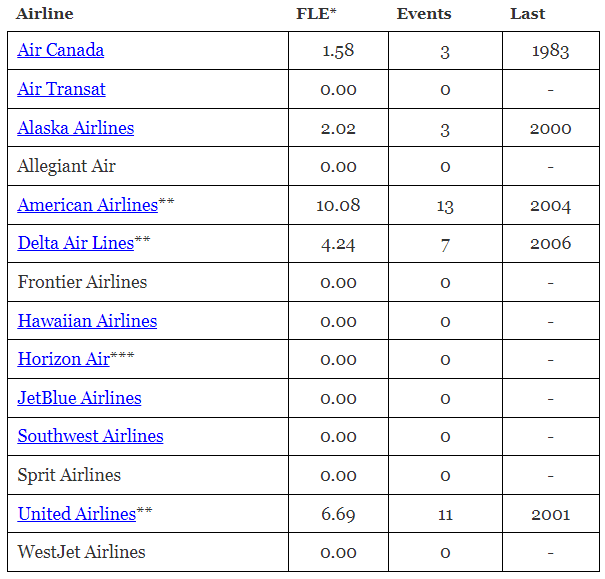Image resolution: width=605 pixels, height=579 pixels.
Task: Open the Horizon Air link
Action: [x=64, y=359]
